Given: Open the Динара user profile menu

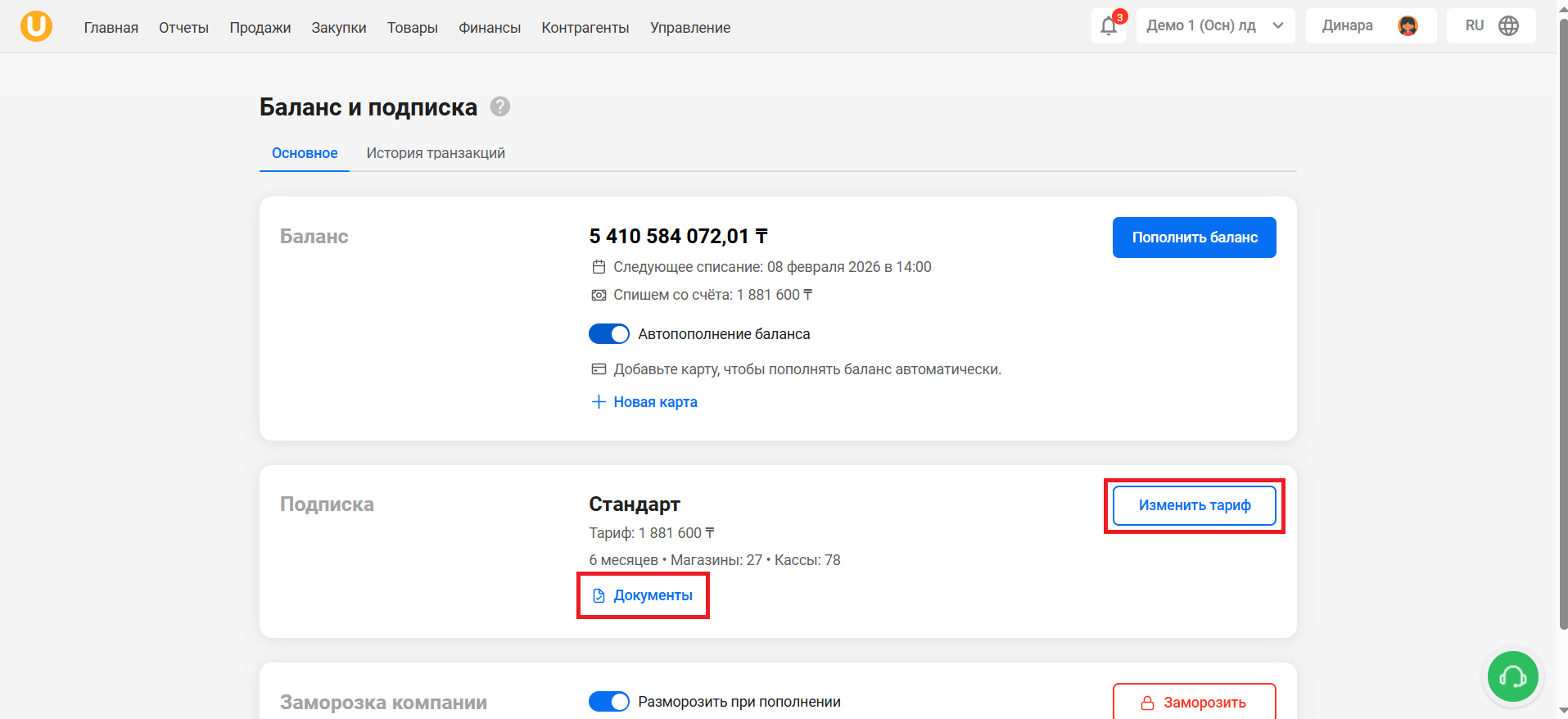Looking at the screenshot, I should tap(1371, 26).
